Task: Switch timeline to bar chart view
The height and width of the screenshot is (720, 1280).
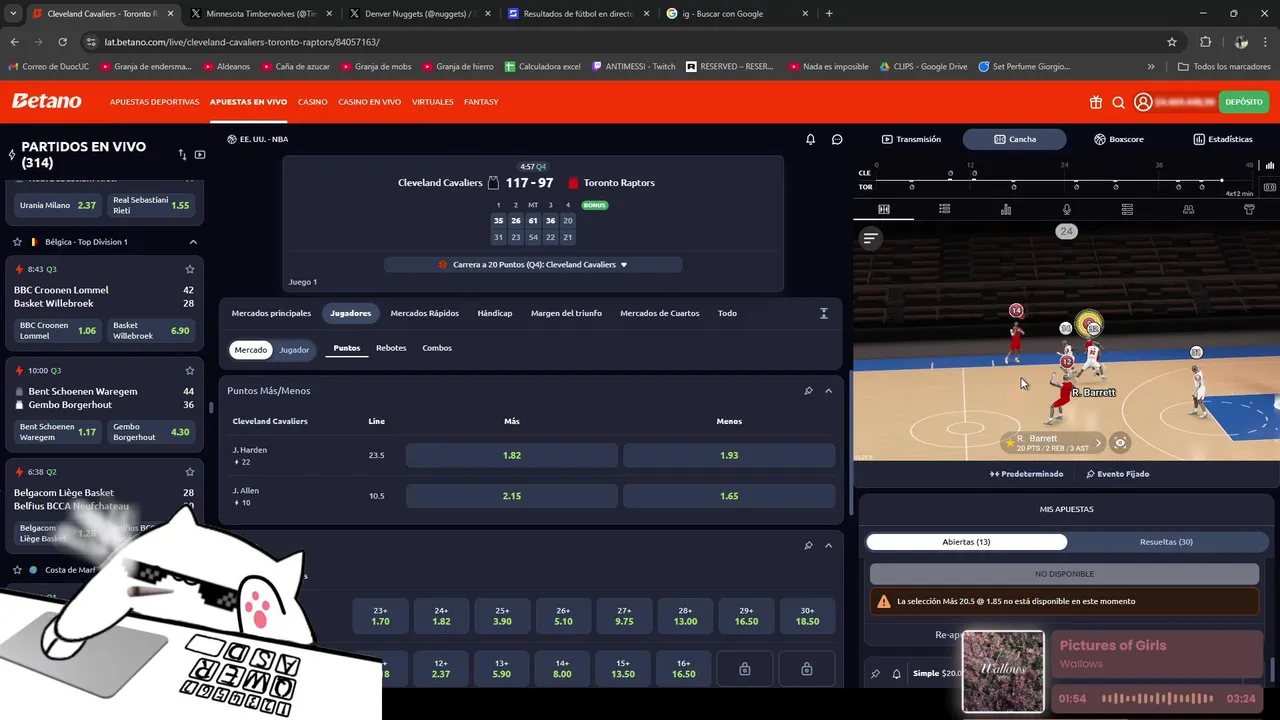Action: pos(1270,166)
